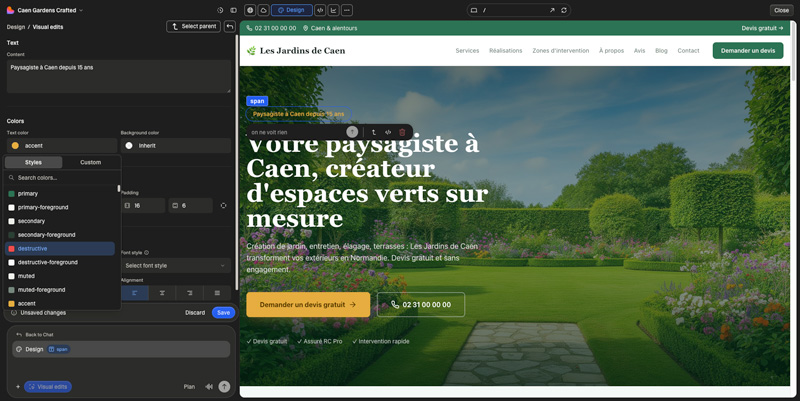Open version history clock icon
This screenshot has height=401, width=800.
point(220,10)
